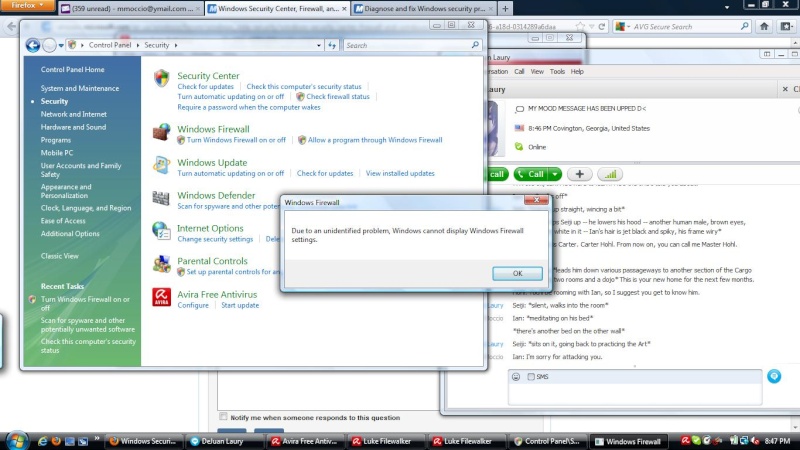This screenshot has height=450, width=800.
Task: Open the Skype Call menu
Action: point(519,71)
